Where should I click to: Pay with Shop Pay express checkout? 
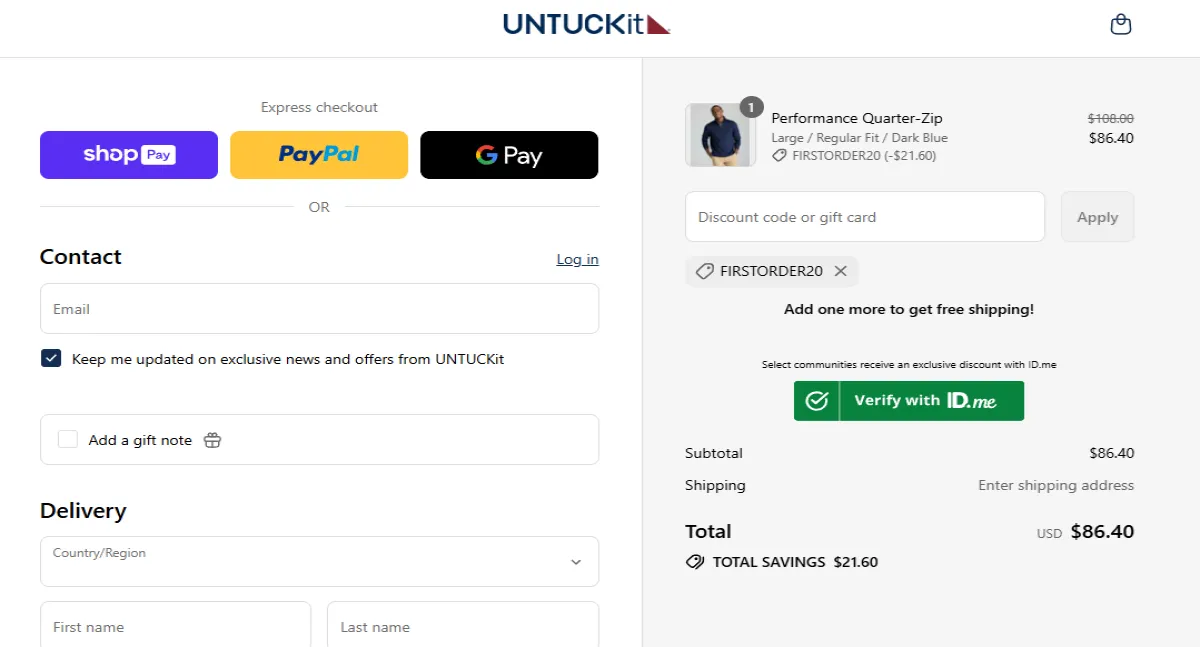pyautogui.click(x=129, y=155)
